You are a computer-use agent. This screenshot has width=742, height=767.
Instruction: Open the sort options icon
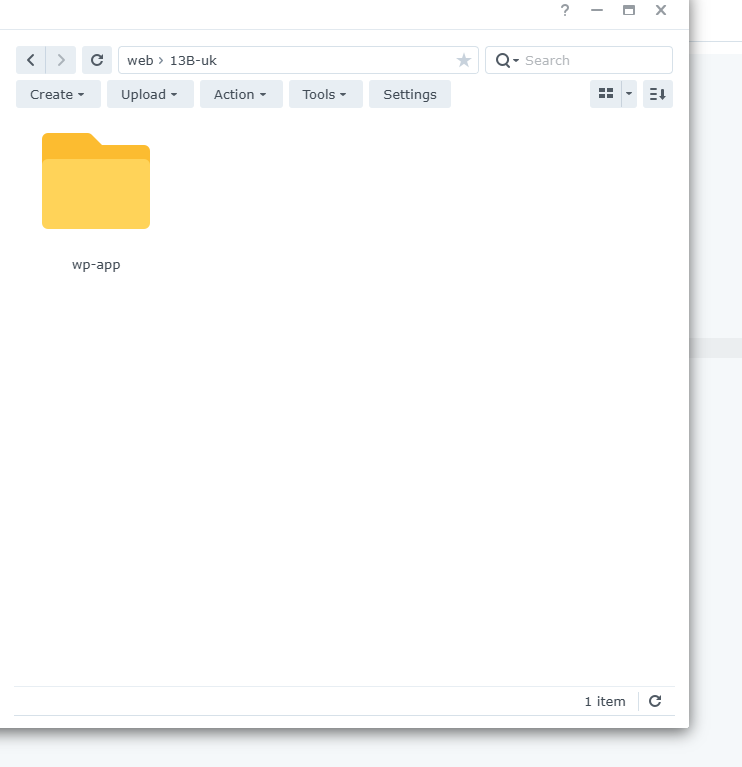(x=658, y=94)
